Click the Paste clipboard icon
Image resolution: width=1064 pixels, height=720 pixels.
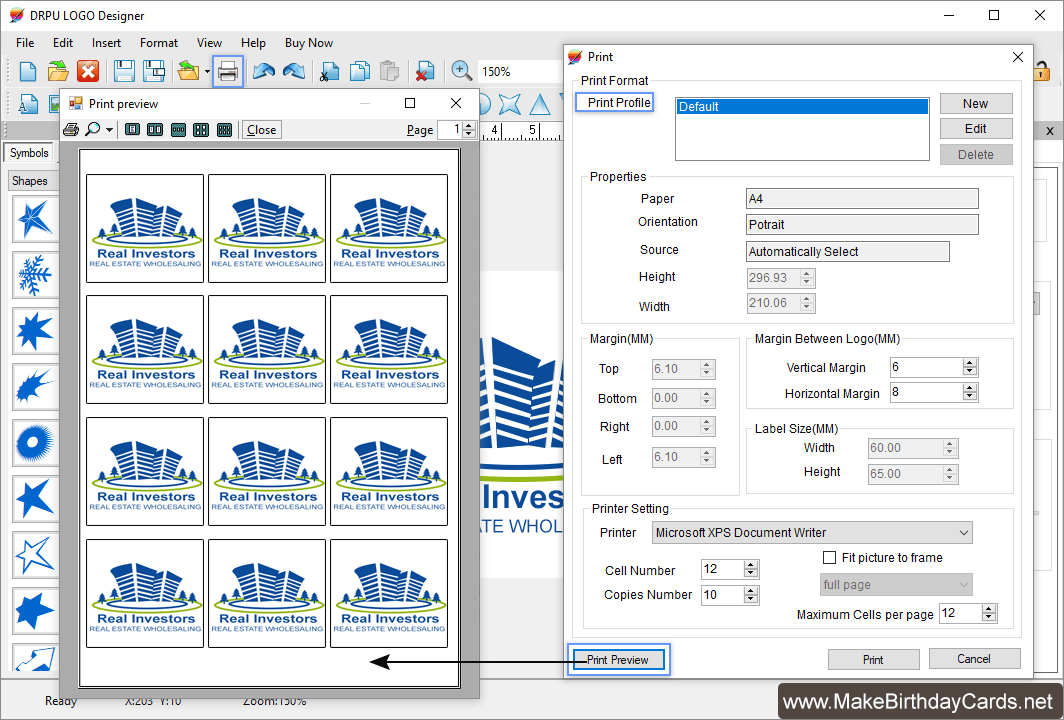coord(389,71)
